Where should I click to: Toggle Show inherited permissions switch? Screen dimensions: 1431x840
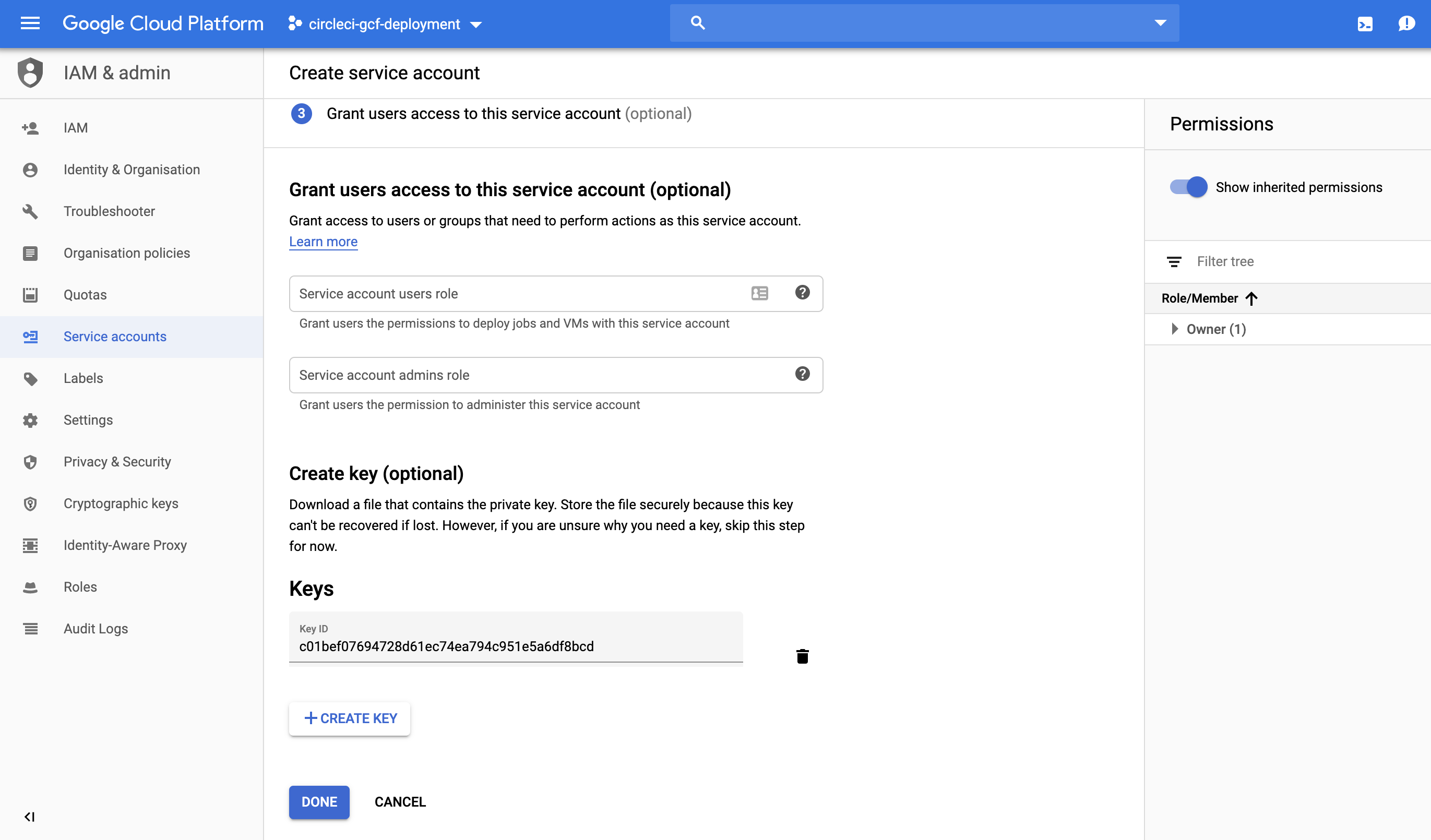(x=1188, y=187)
